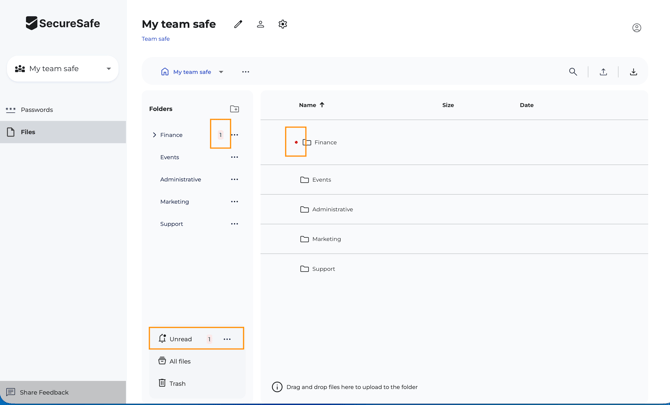The height and width of the screenshot is (405, 670).
Task: Click the download icon in toolbar
Action: click(633, 72)
